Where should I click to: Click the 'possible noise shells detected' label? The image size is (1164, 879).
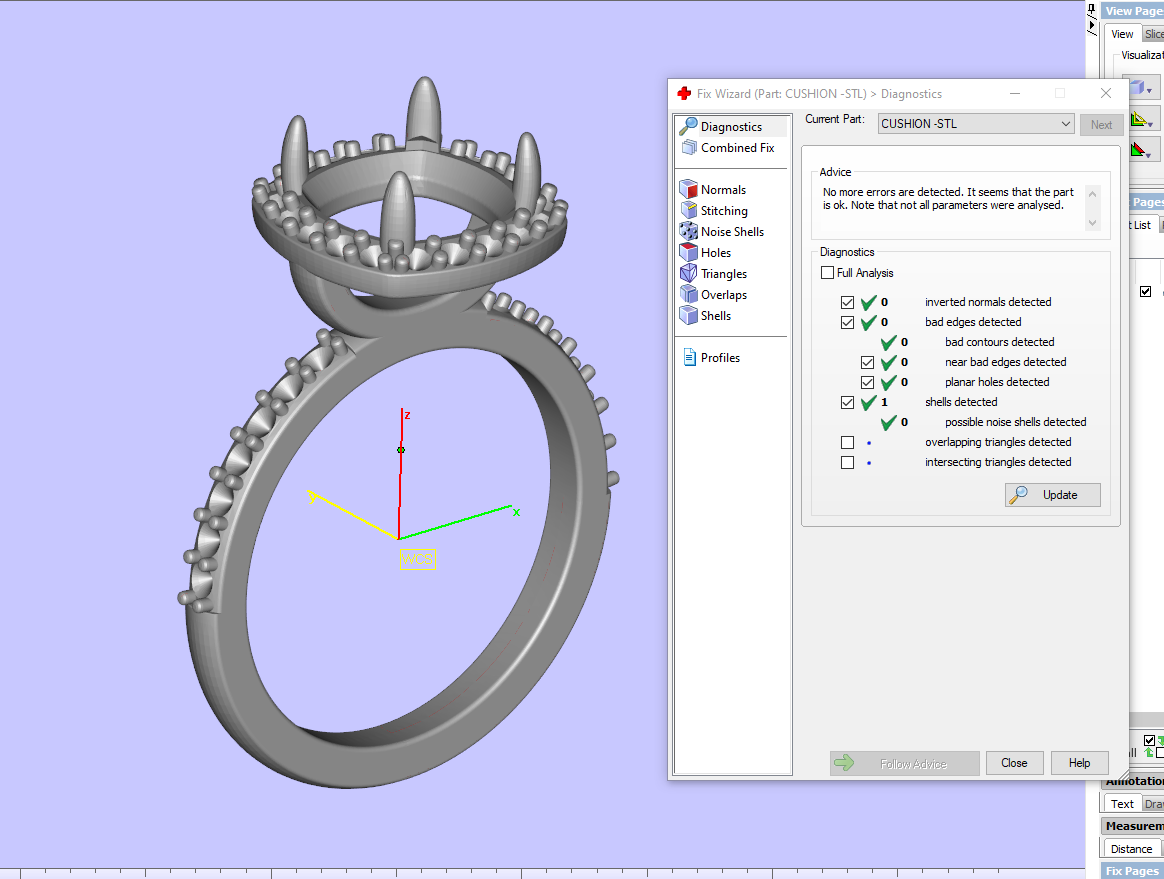point(1016,422)
